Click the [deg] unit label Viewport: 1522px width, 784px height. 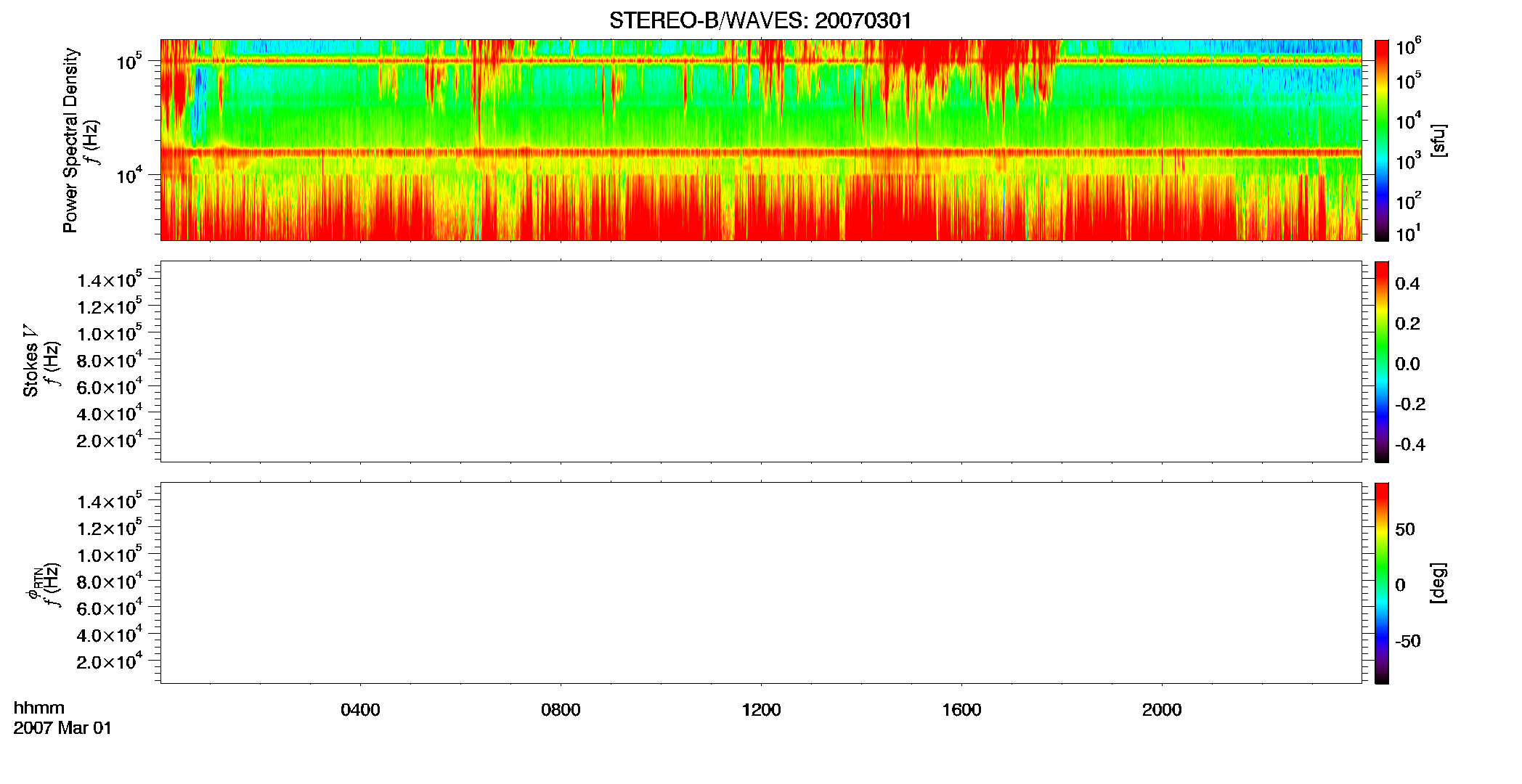[x=1438, y=583]
